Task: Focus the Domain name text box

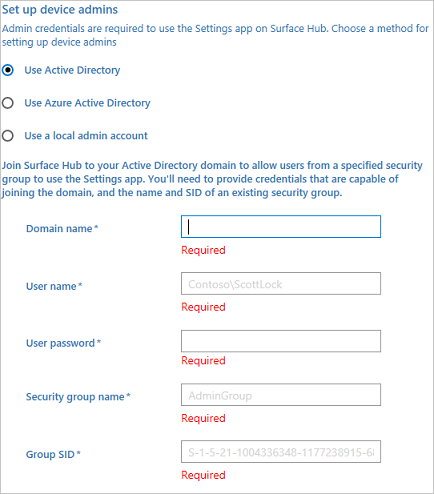Action: tap(281, 227)
